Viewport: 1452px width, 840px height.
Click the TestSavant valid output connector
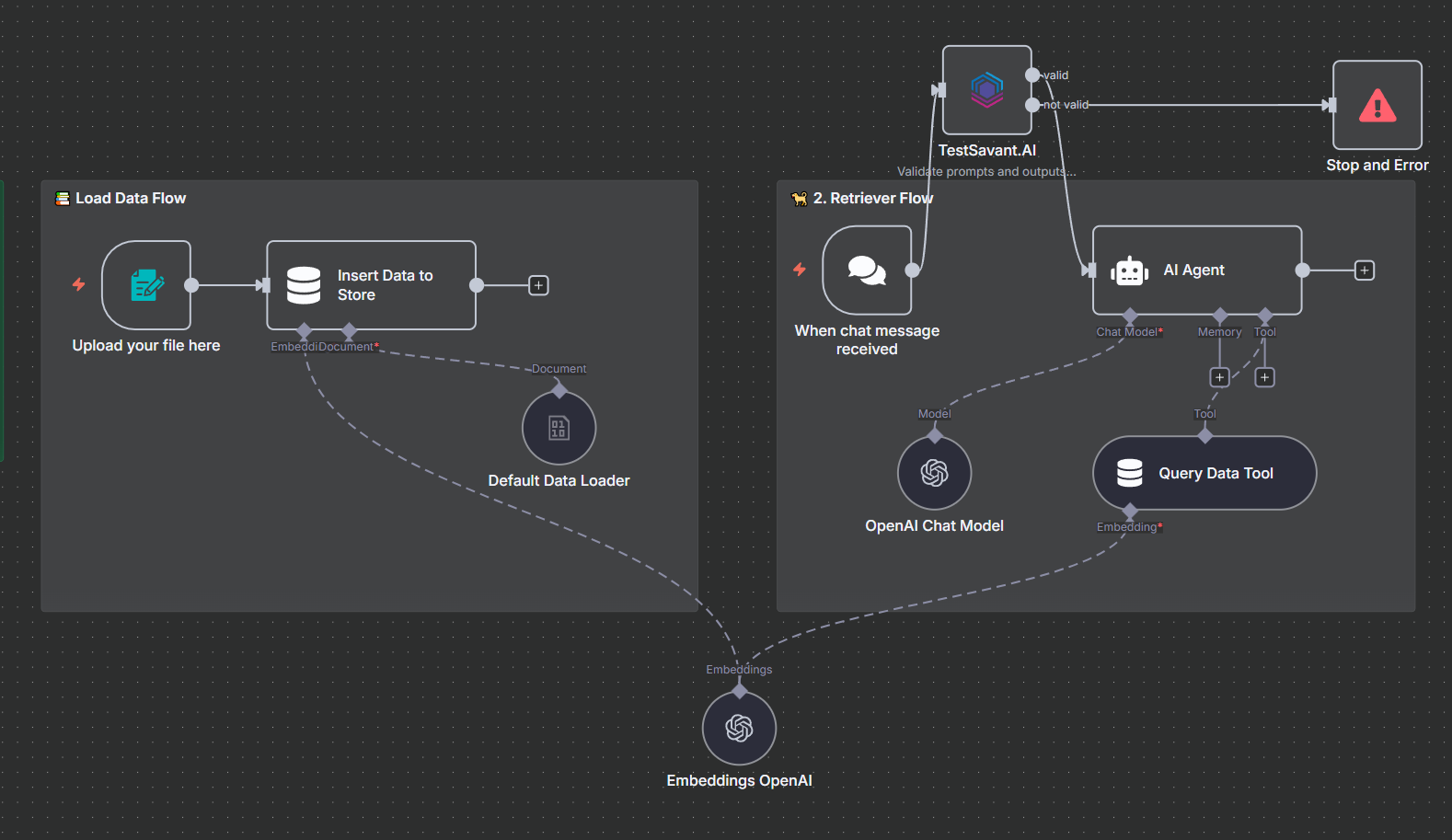[1032, 75]
